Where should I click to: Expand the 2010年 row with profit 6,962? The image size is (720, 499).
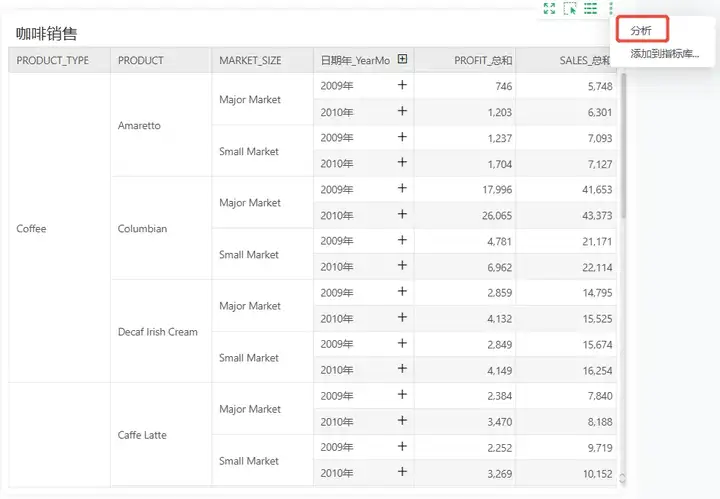click(x=402, y=265)
